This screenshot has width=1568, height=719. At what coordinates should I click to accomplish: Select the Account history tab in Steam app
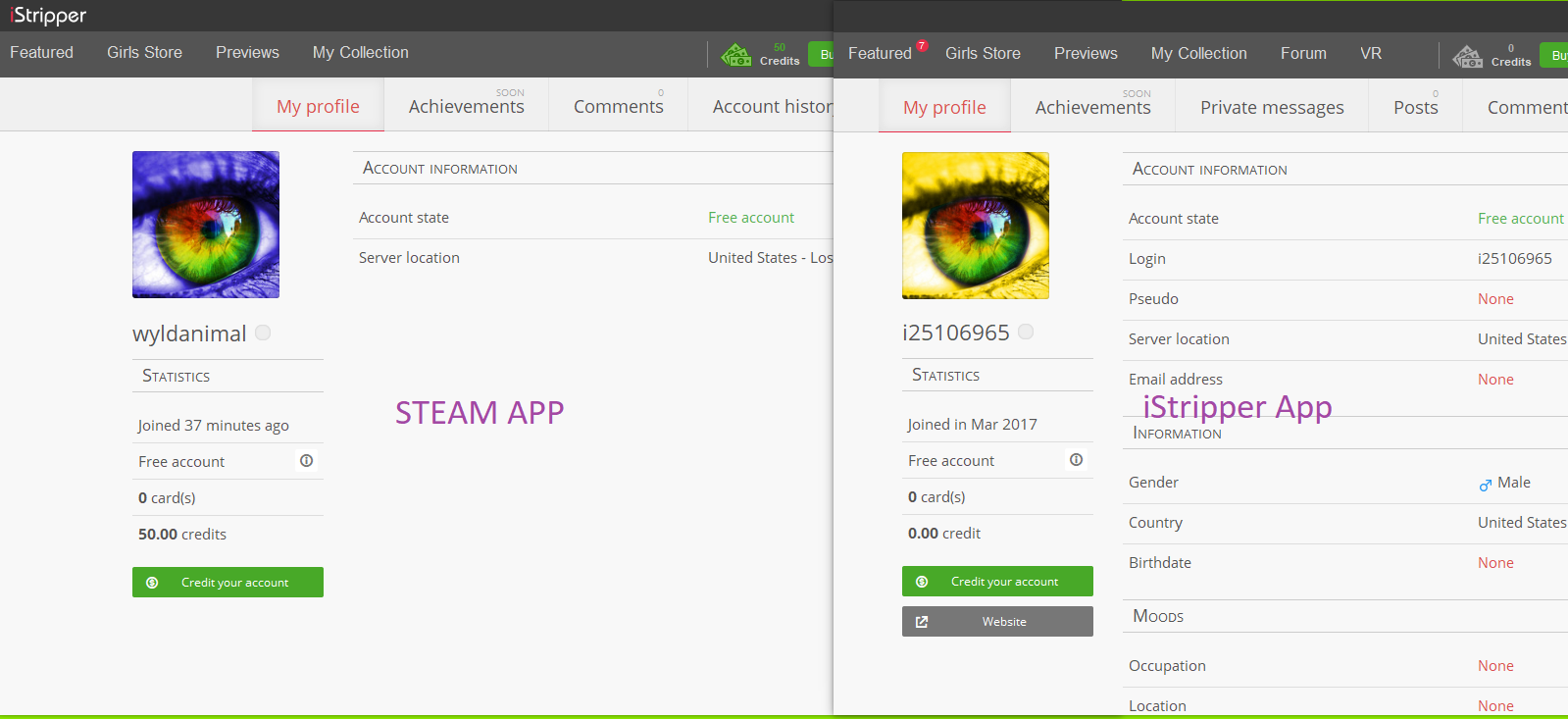(x=761, y=106)
